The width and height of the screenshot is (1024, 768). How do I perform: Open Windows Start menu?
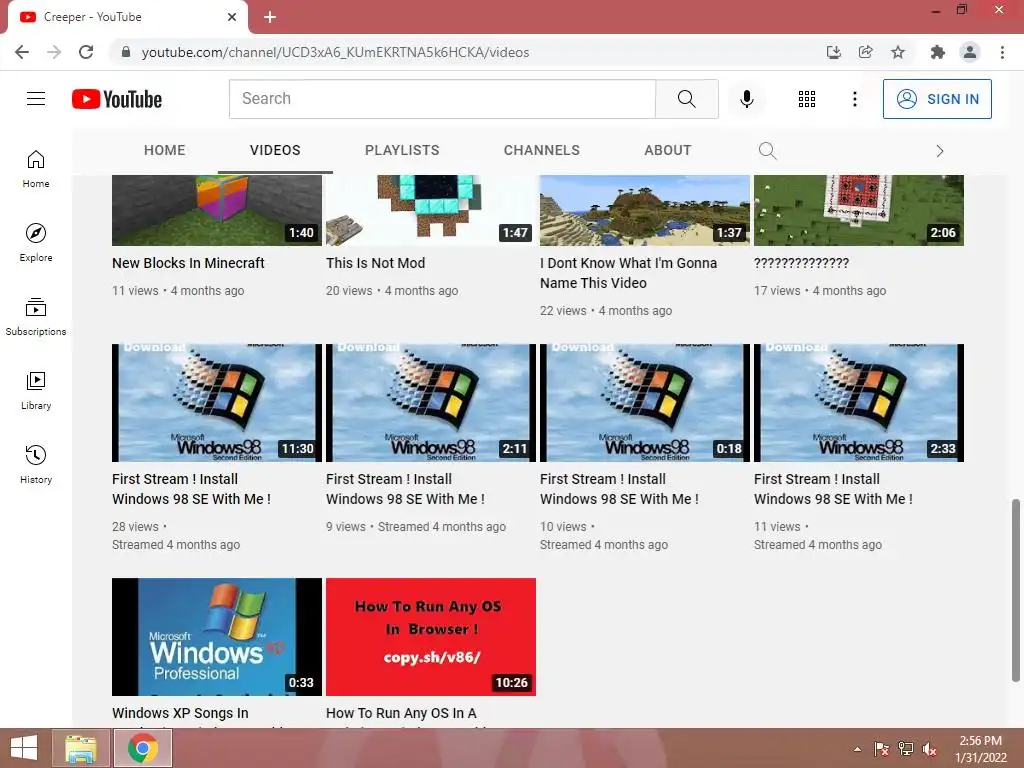[x=24, y=748]
